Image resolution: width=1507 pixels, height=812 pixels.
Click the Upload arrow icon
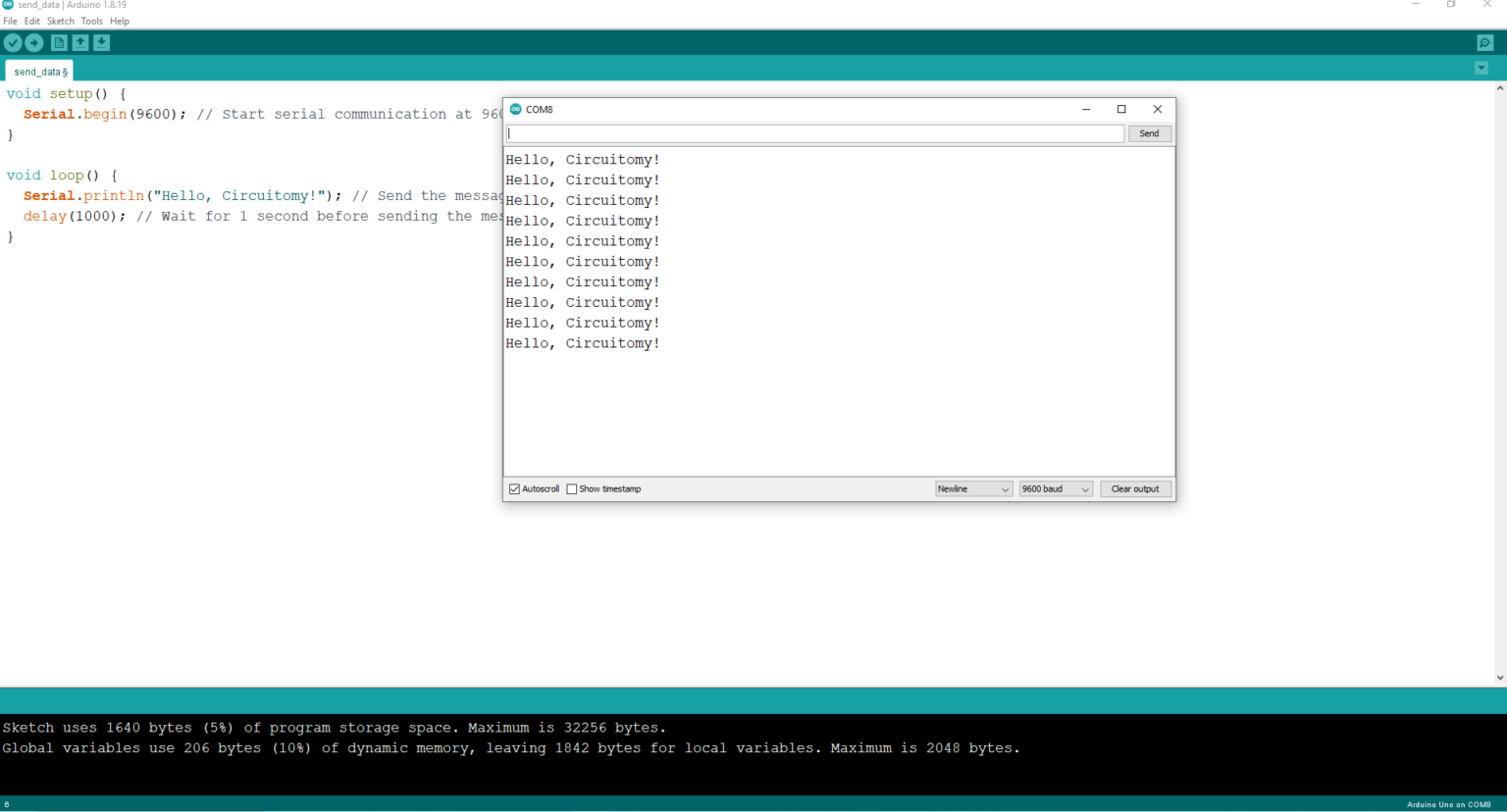tap(34, 42)
